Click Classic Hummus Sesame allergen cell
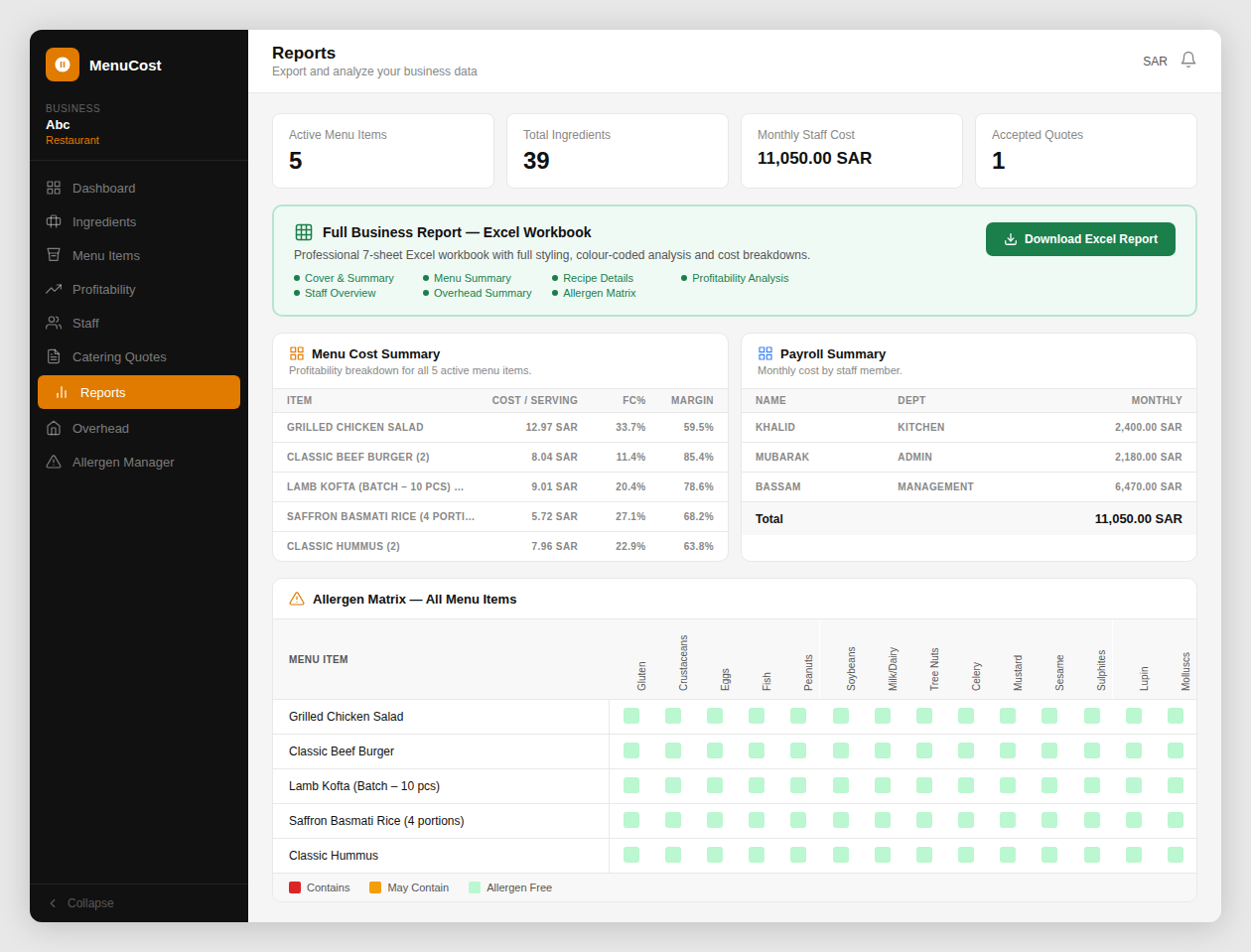This screenshot has height=952, width=1251. click(1049, 855)
